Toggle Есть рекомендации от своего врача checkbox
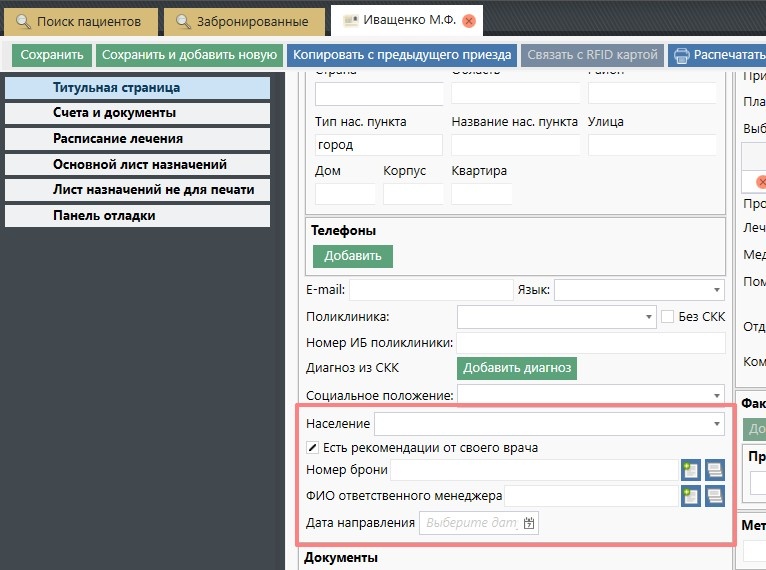The height and width of the screenshot is (570, 766). (x=313, y=447)
